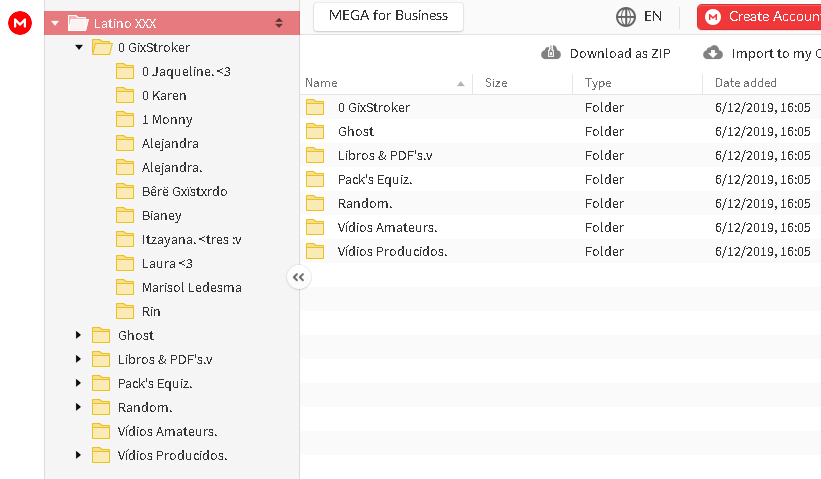Screen dimensions: 821x479
Task: Expand Vídios Producidos. tree arrow
Action: tap(79, 455)
